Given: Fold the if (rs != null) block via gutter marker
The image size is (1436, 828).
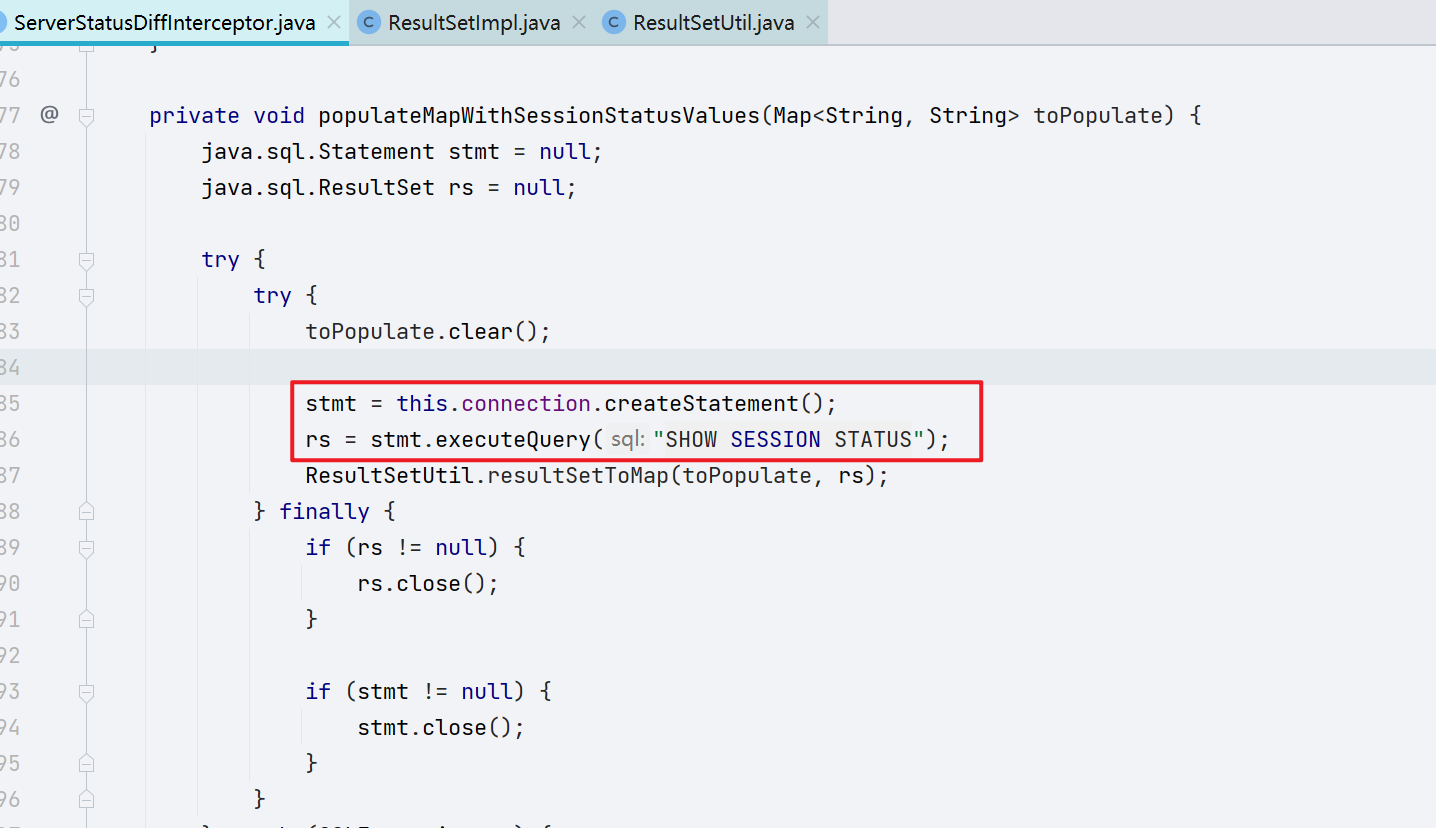Looking at the screenshot, I should tap(86, 547).
